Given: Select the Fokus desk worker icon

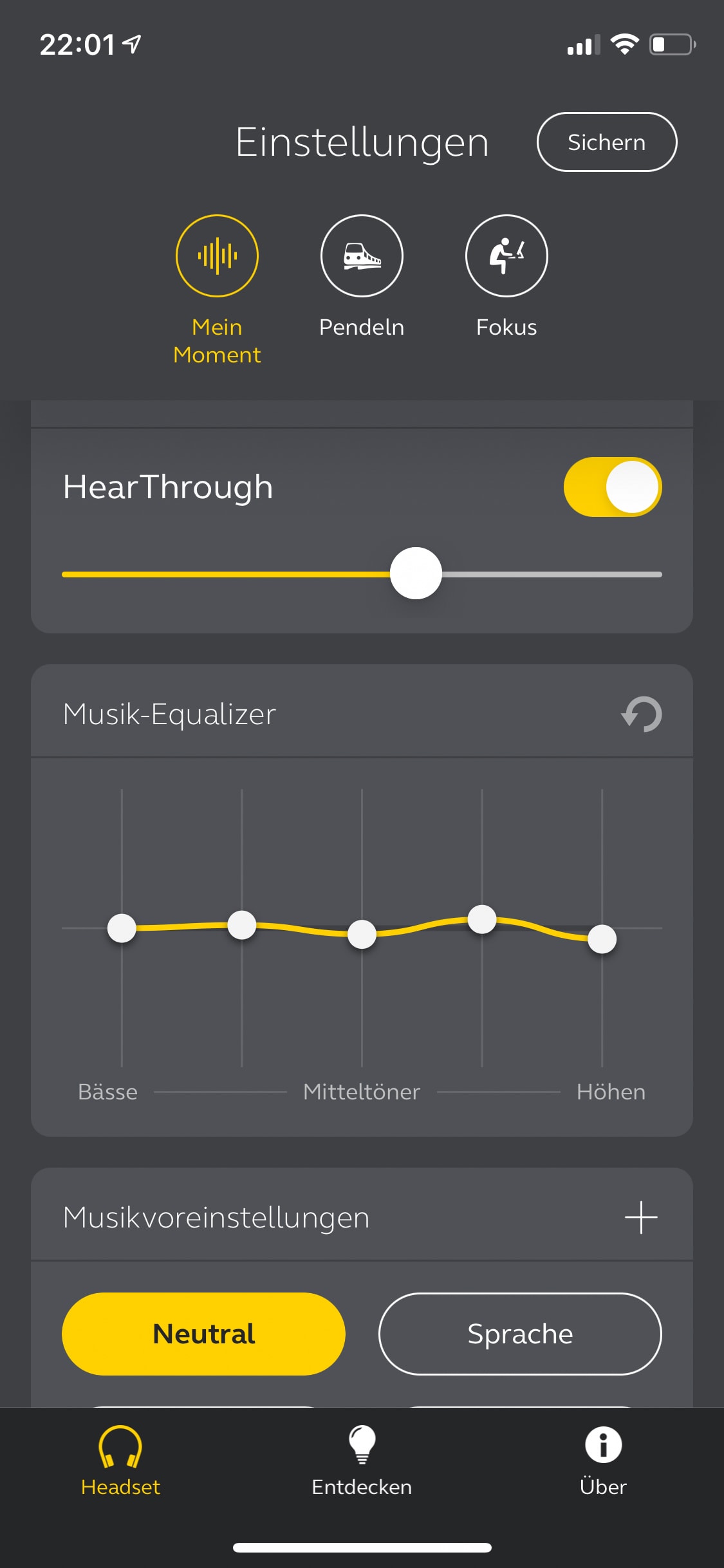Looking at the screenshot, I should coord(506,256).
